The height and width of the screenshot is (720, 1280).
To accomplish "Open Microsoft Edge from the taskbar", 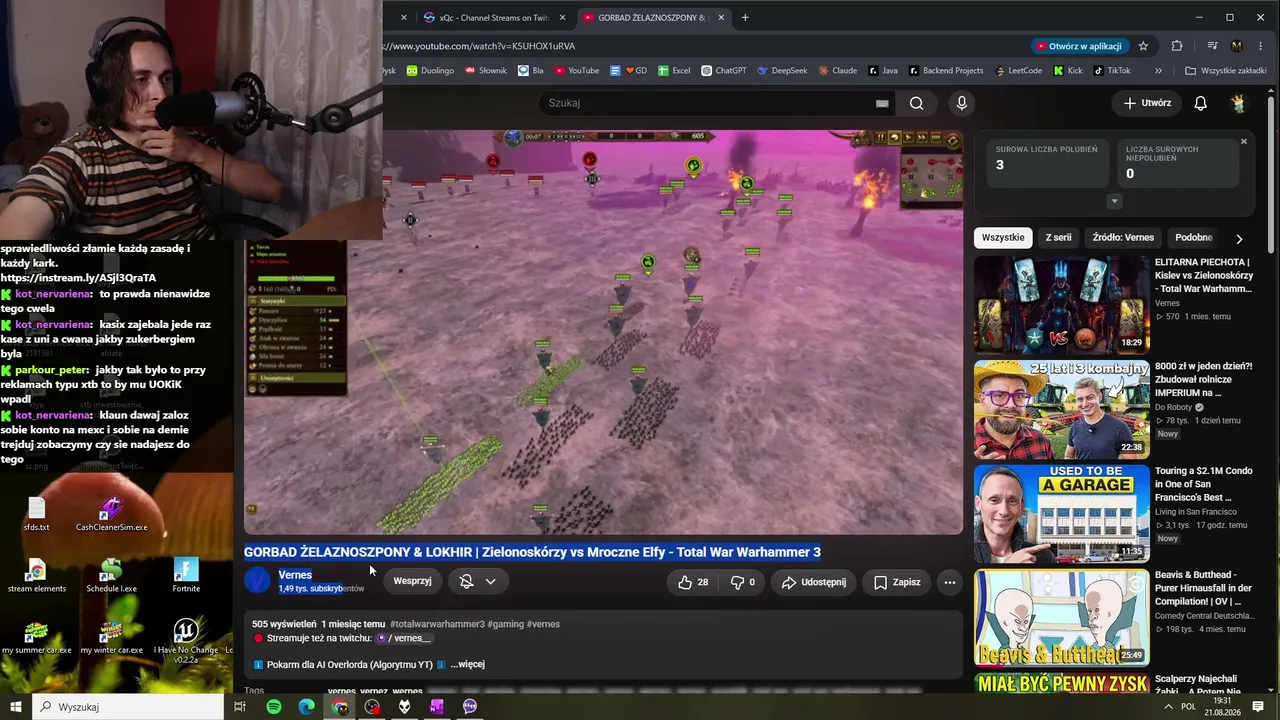I will click(307, 707).
